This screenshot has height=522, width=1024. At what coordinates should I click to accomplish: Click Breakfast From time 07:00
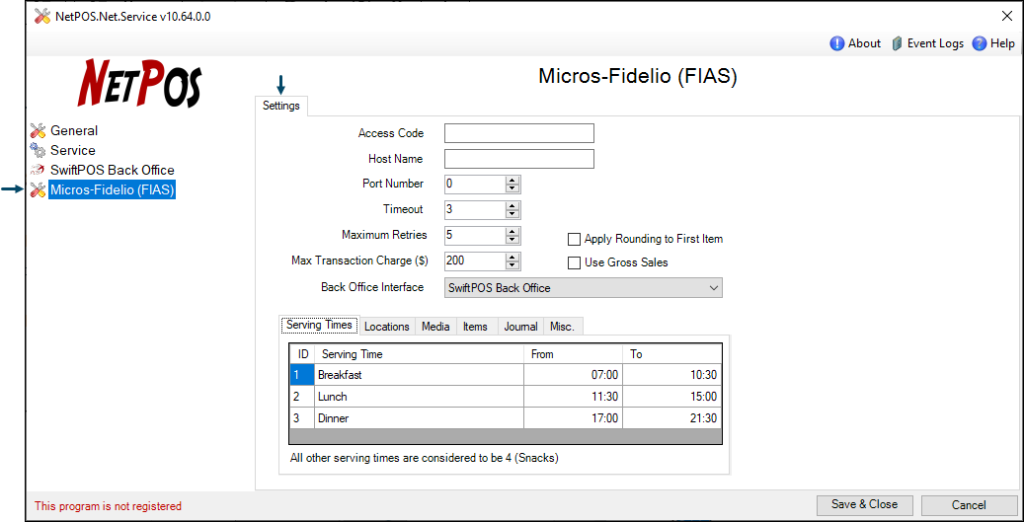click(573, 375)
